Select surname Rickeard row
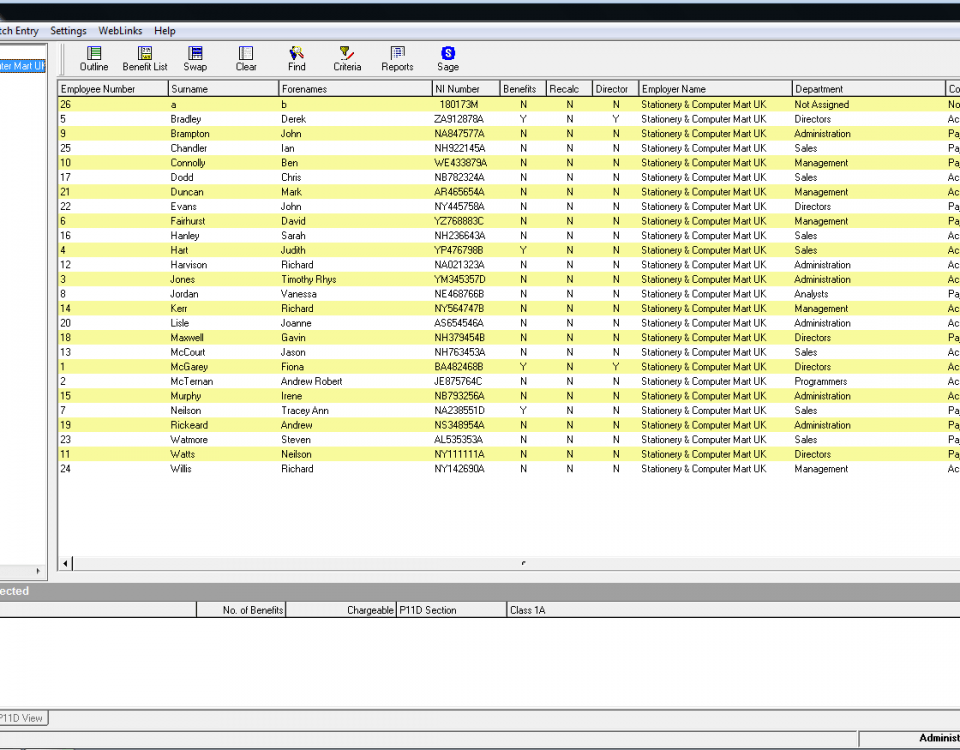Image resolution: width=960 pixels, height=750 pixels. pos(189,426)
